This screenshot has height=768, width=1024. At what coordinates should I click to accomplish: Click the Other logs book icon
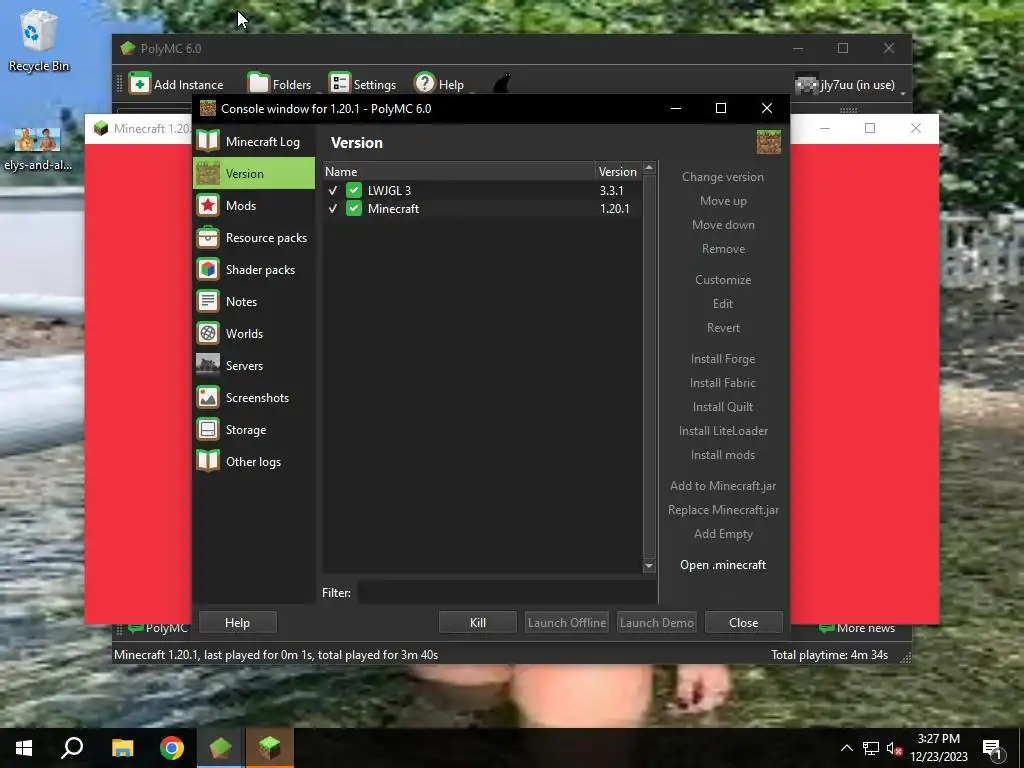208,461
